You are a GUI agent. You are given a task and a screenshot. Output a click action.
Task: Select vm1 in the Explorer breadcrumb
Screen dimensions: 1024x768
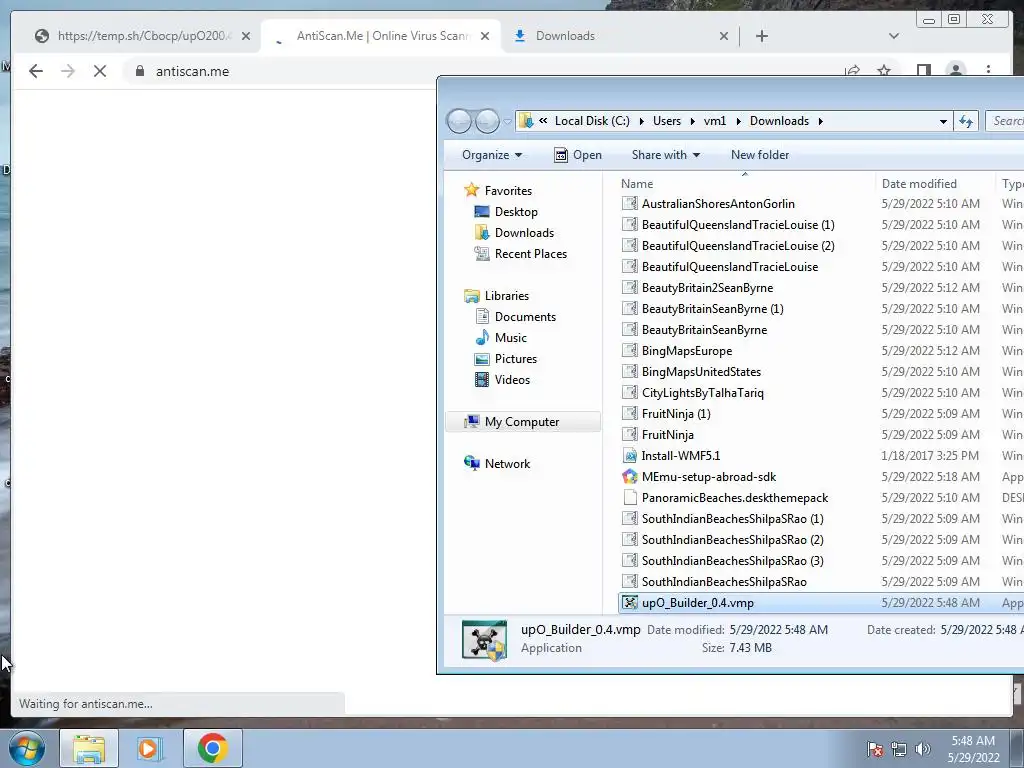(714, 121)
